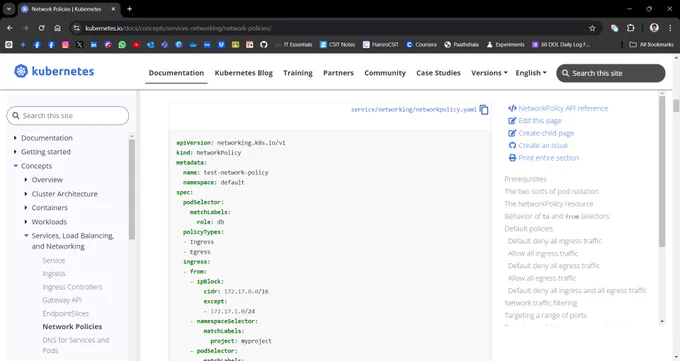Click the Kubernetes logo
The width and height of the screenshot is (680, 361).
[x=54, y=71]
